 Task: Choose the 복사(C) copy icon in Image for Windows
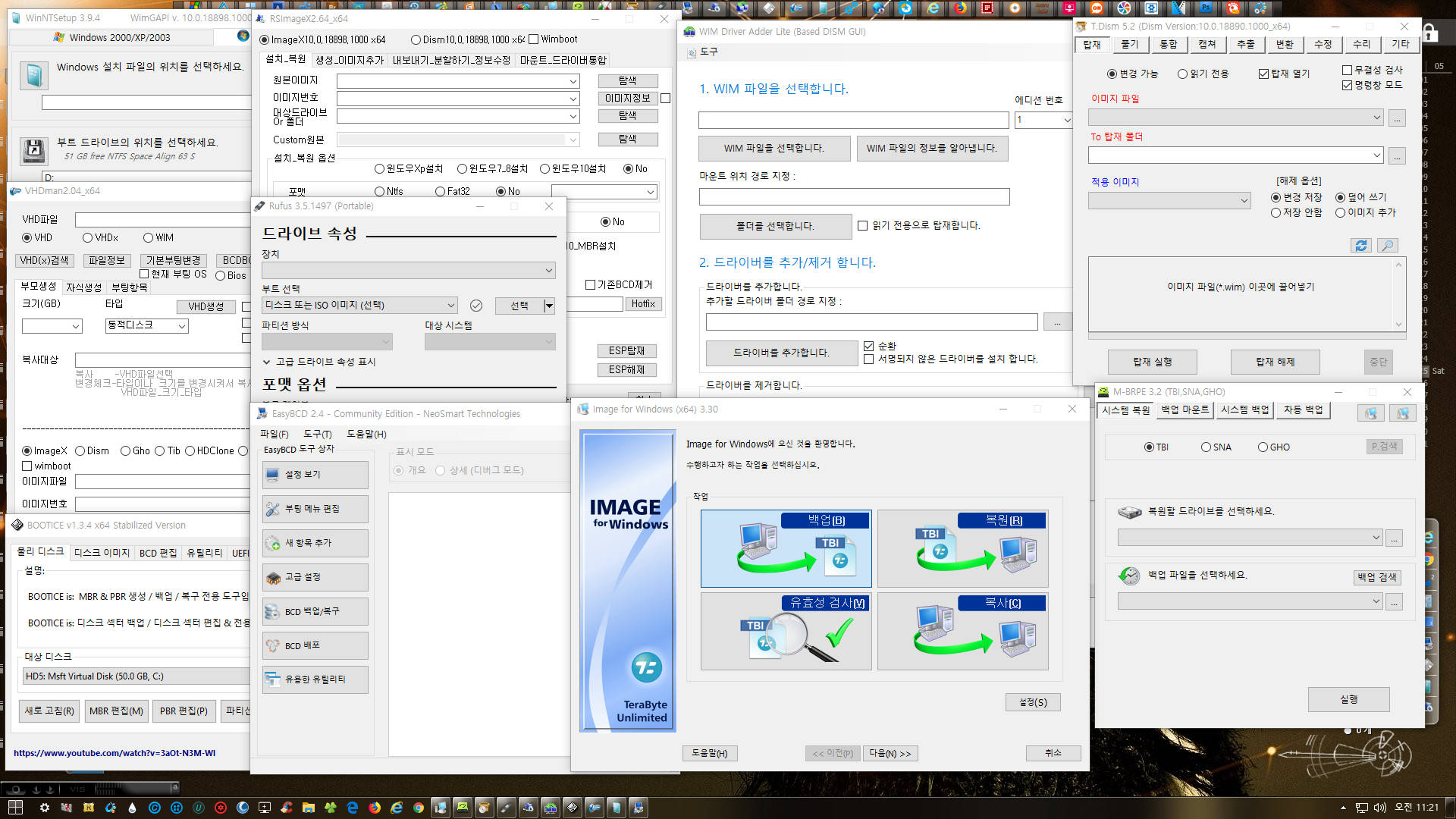962,631
